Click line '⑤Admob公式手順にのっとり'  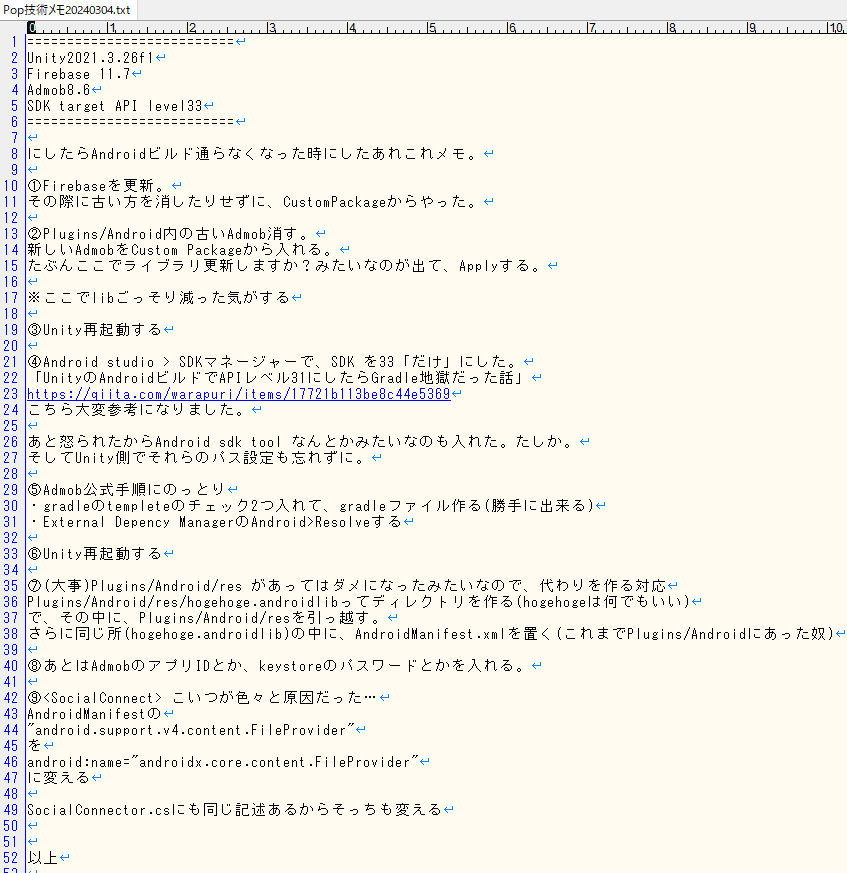click(x=126, y=489)
